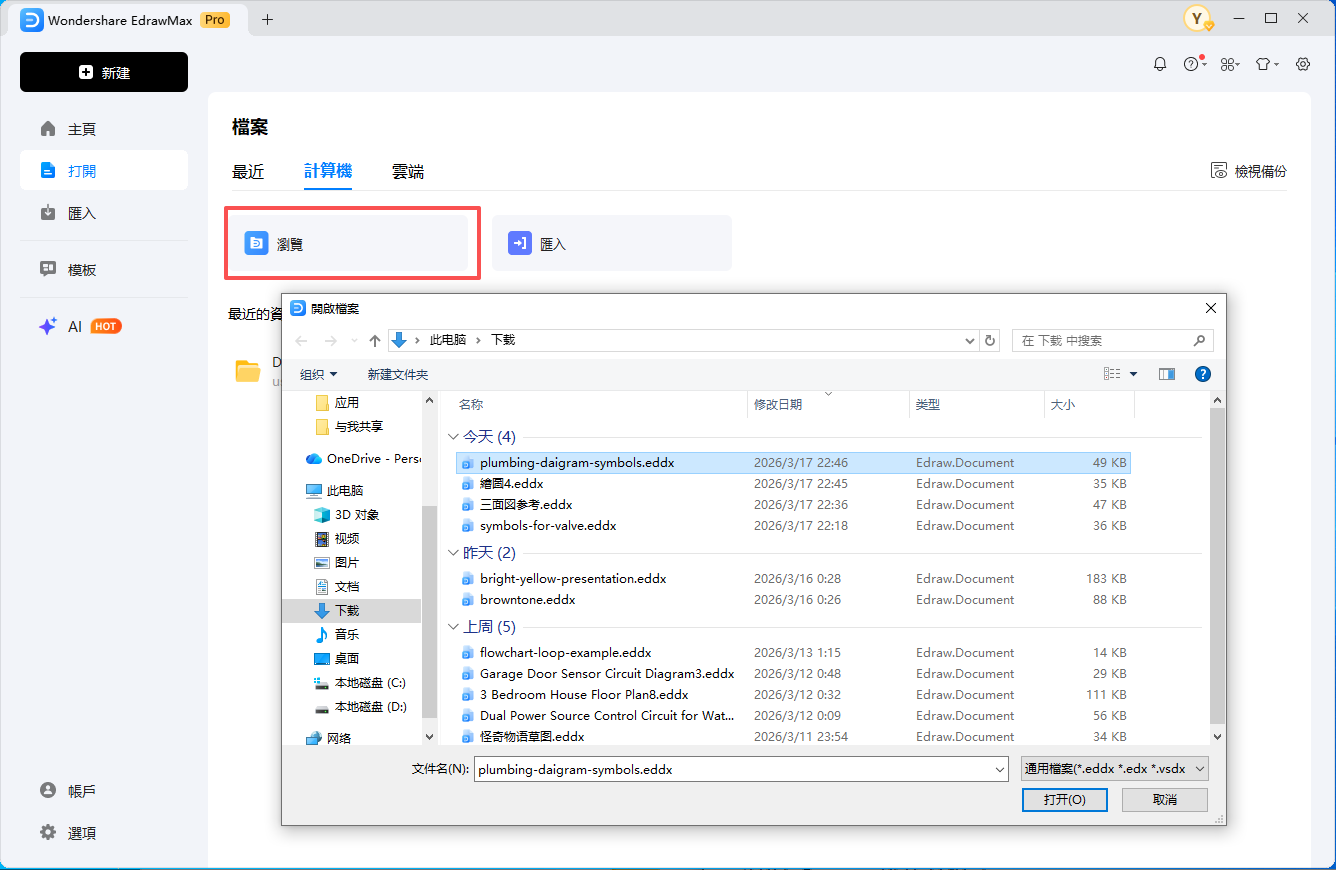The height and width of the screenshot is (870, 1336).
Task: Open the help question mark icon
Action: [x=1191, y=64]
